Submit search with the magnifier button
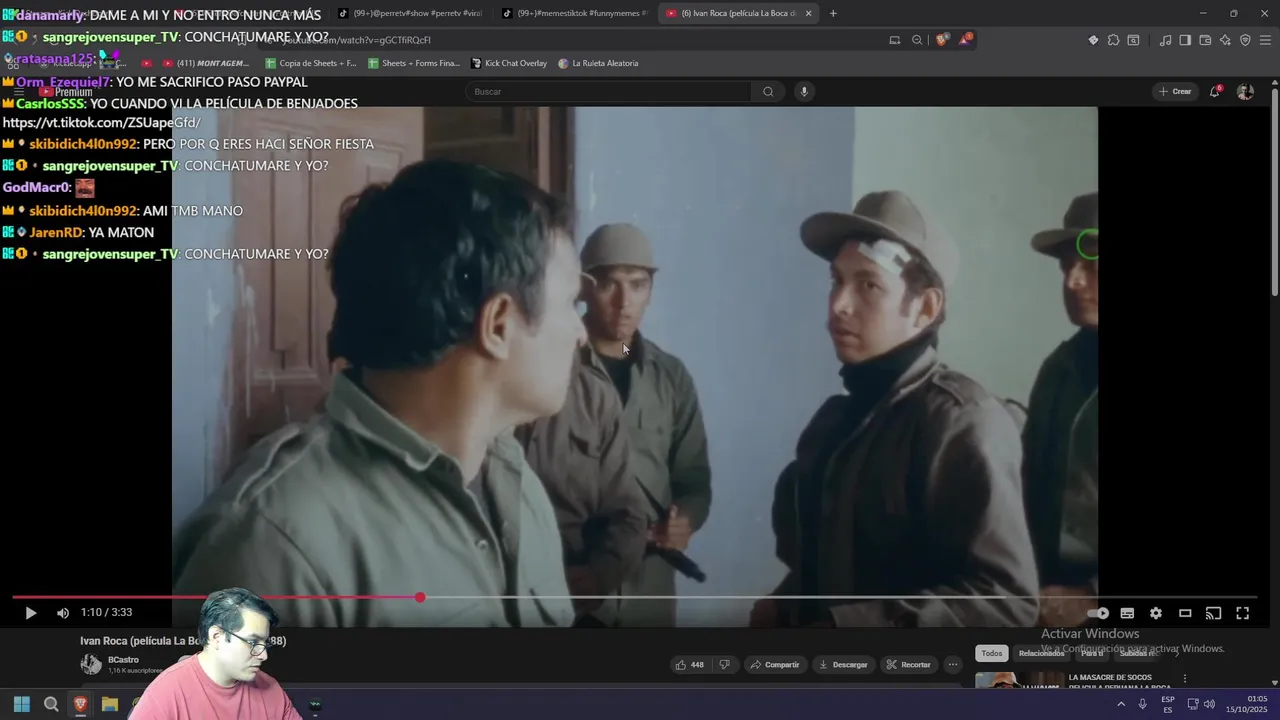Screen dimensions: 1280x720 [768, 92]
